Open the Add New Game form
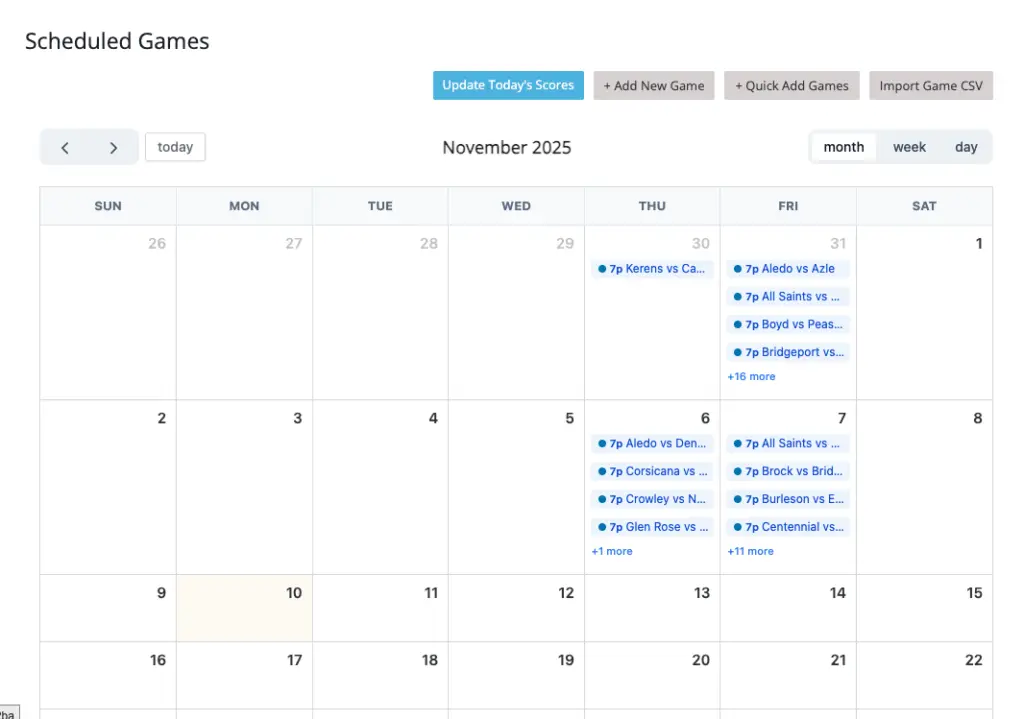Viewport: 1024px width, 719px height. [x=653, y=85]
